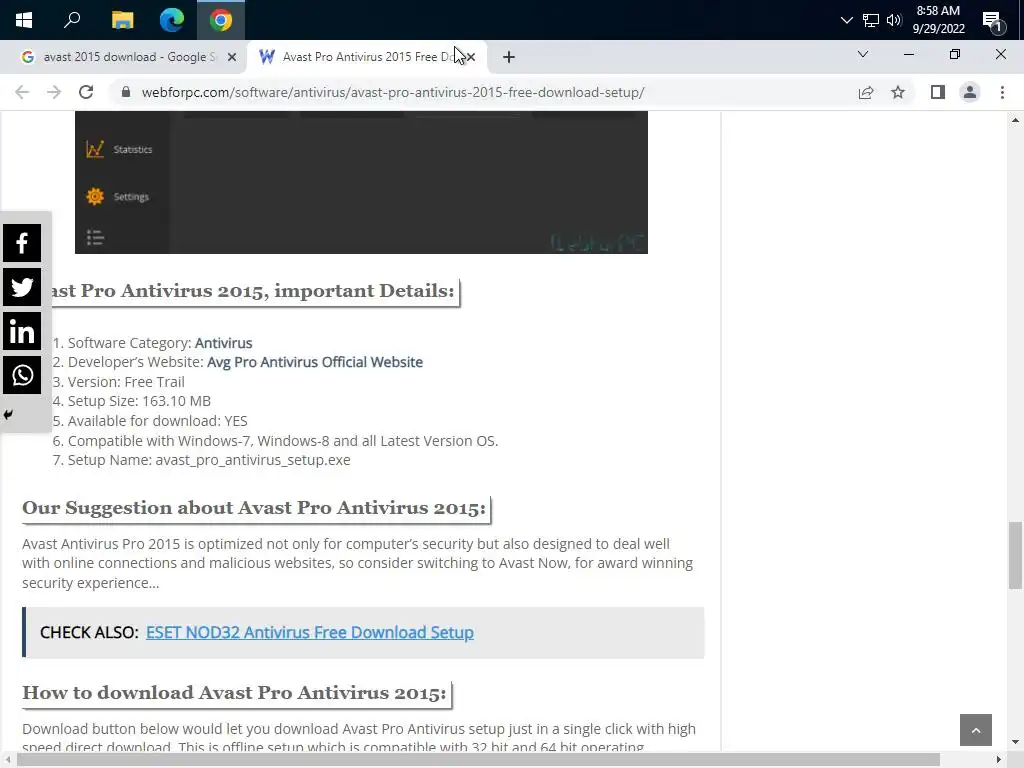Click the URL address bar
Viewport: 1024px width, 768px height.
393,92
